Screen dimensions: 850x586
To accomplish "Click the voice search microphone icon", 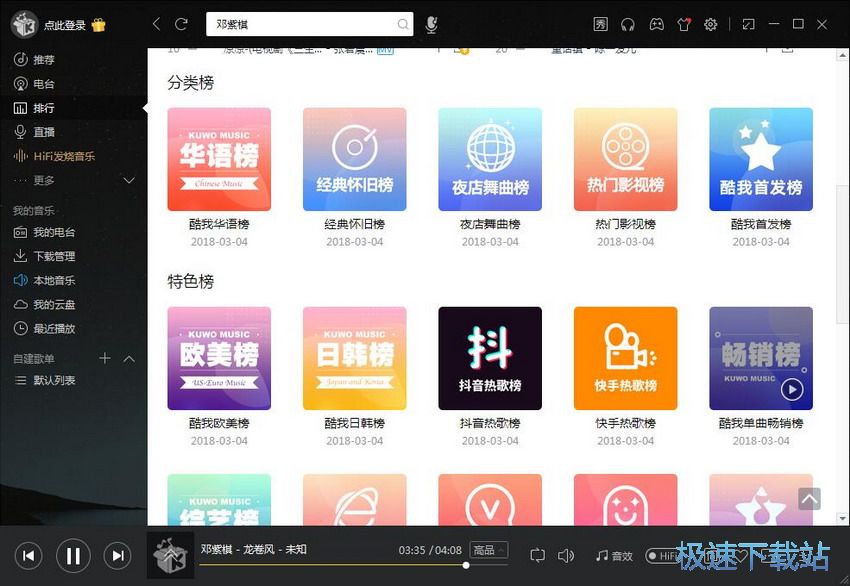I will 431,24.
